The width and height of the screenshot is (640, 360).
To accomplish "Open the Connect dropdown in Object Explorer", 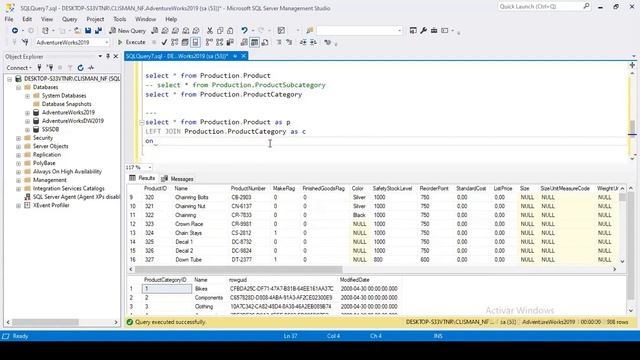I will (x=19, y=68).
